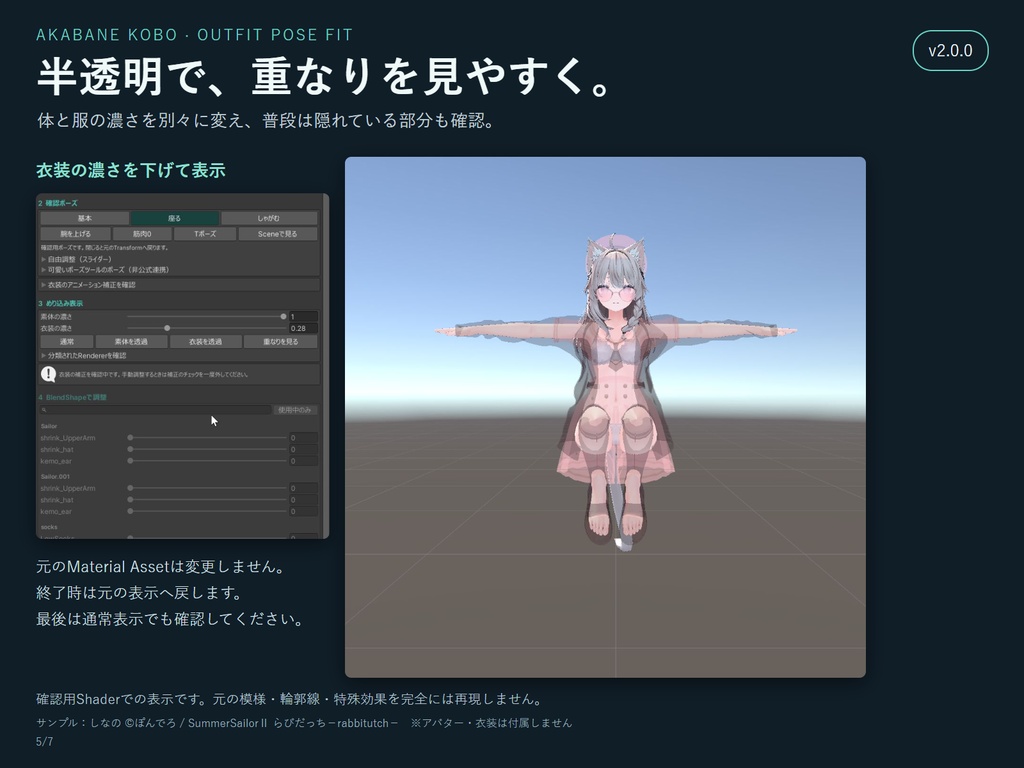The height and width of the screenshot is (768, 1024).
Task: Click the avatar preview image
Action: (x=605, y=417)
